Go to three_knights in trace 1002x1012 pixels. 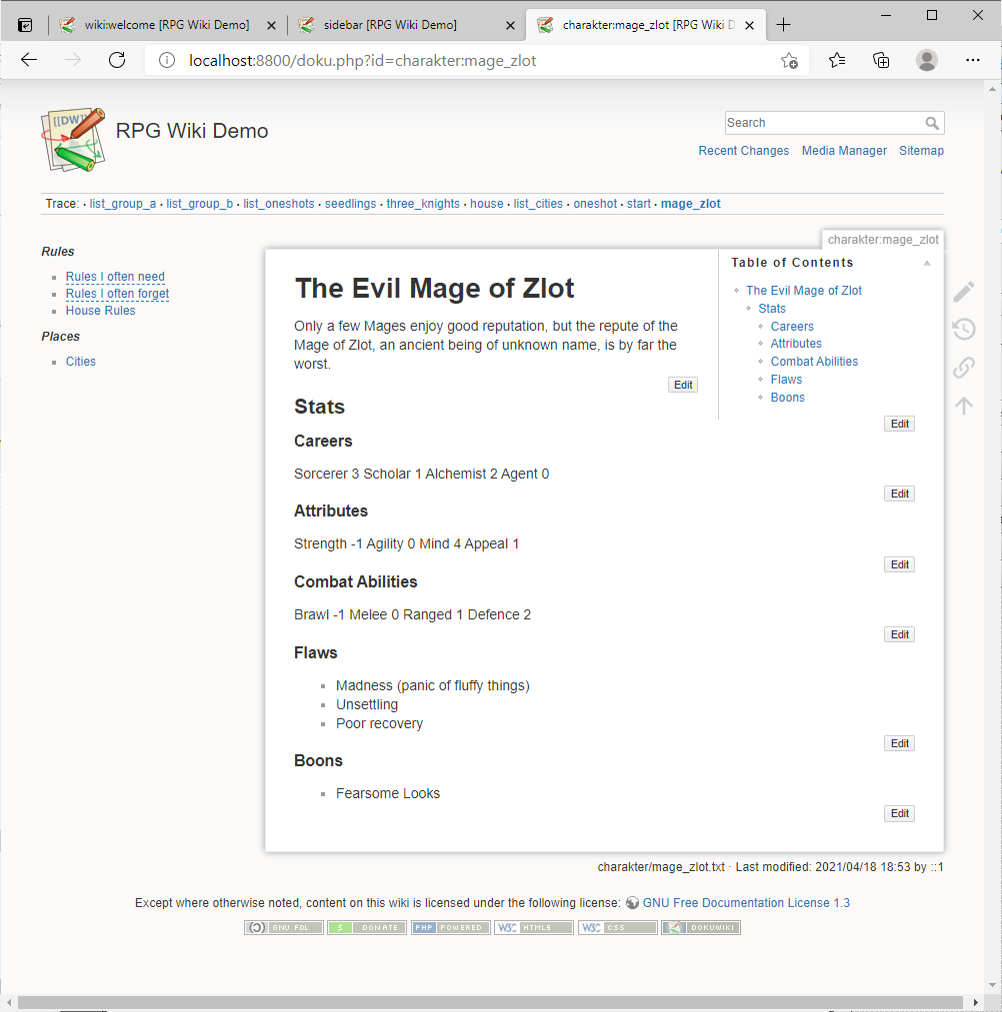[x=423, y=204]
